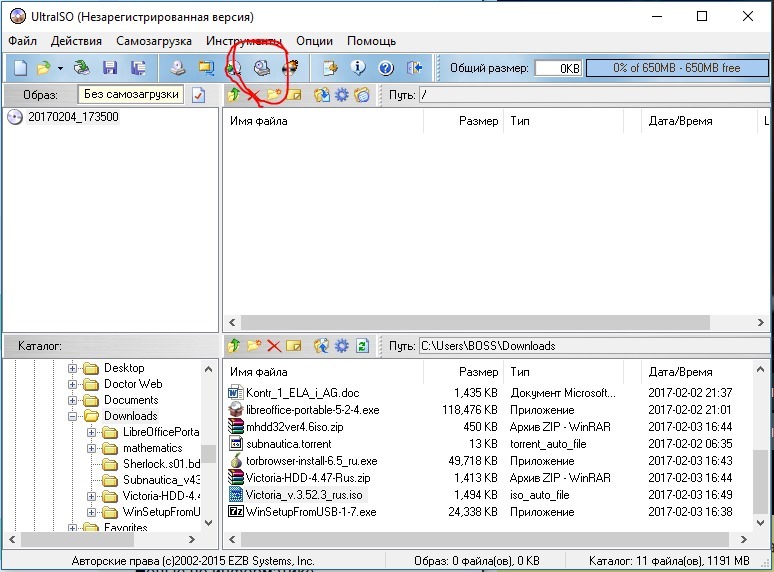
Task: Expand the Doctor Web folder node
Action: (x=73, y=384)
